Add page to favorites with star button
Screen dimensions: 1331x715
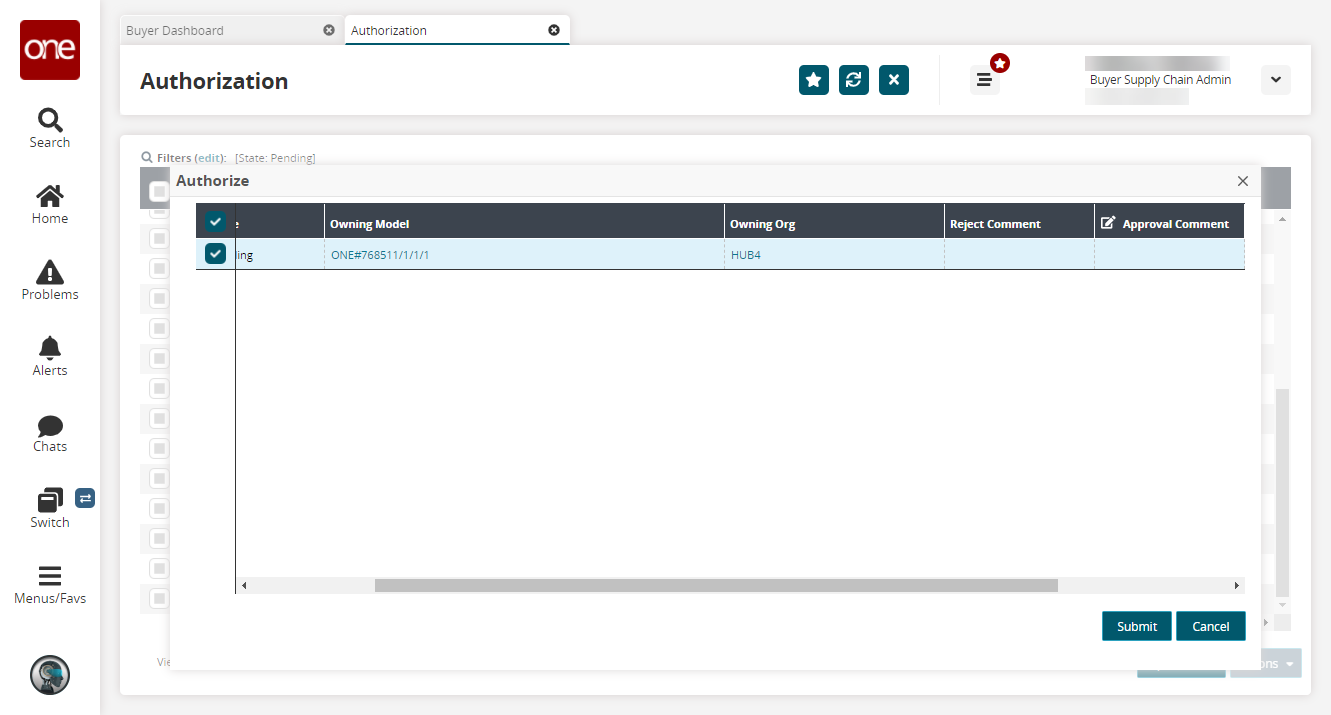(814, 80)
